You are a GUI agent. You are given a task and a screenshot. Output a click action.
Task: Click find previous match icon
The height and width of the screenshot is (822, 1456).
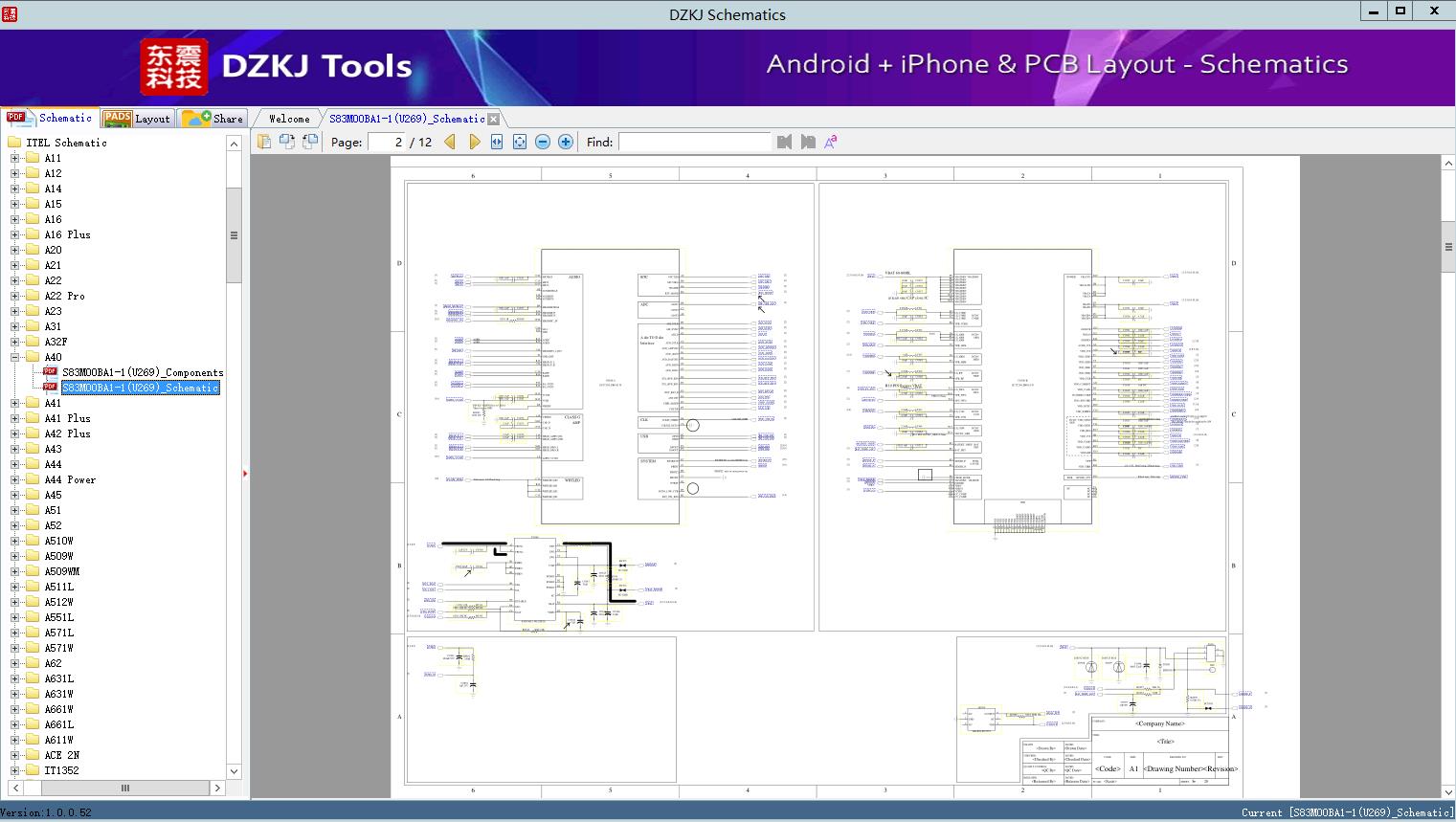pos(785,142)
